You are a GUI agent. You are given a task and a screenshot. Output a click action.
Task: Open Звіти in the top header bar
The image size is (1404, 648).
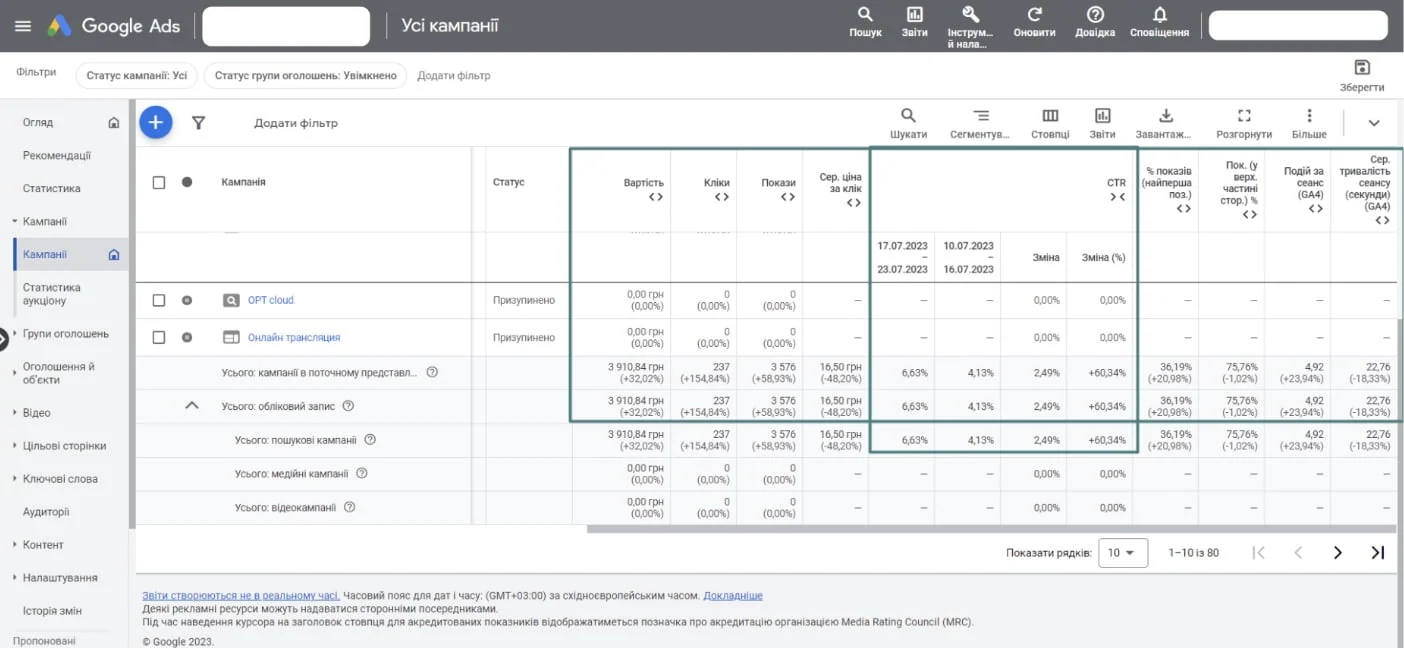coord(914,22)
